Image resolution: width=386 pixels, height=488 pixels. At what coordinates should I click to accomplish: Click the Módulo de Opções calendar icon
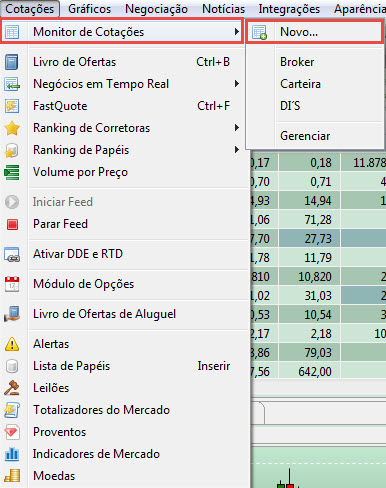click(12, 284)
